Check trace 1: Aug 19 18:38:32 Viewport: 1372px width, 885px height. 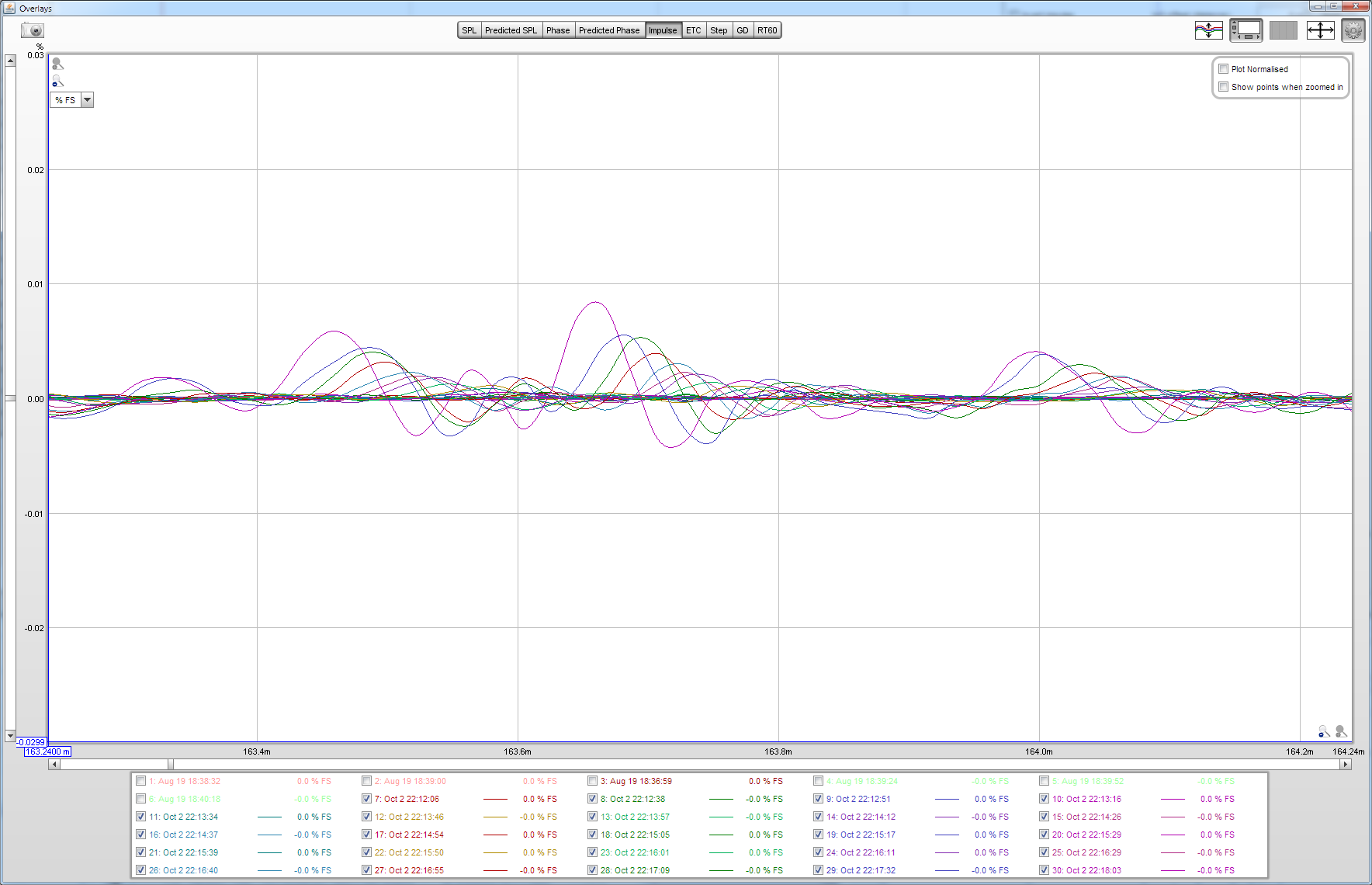click(x=140, y=781)
